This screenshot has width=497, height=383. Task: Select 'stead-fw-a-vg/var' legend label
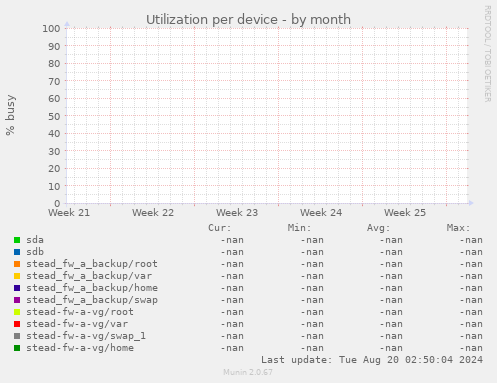coord(77,324)
